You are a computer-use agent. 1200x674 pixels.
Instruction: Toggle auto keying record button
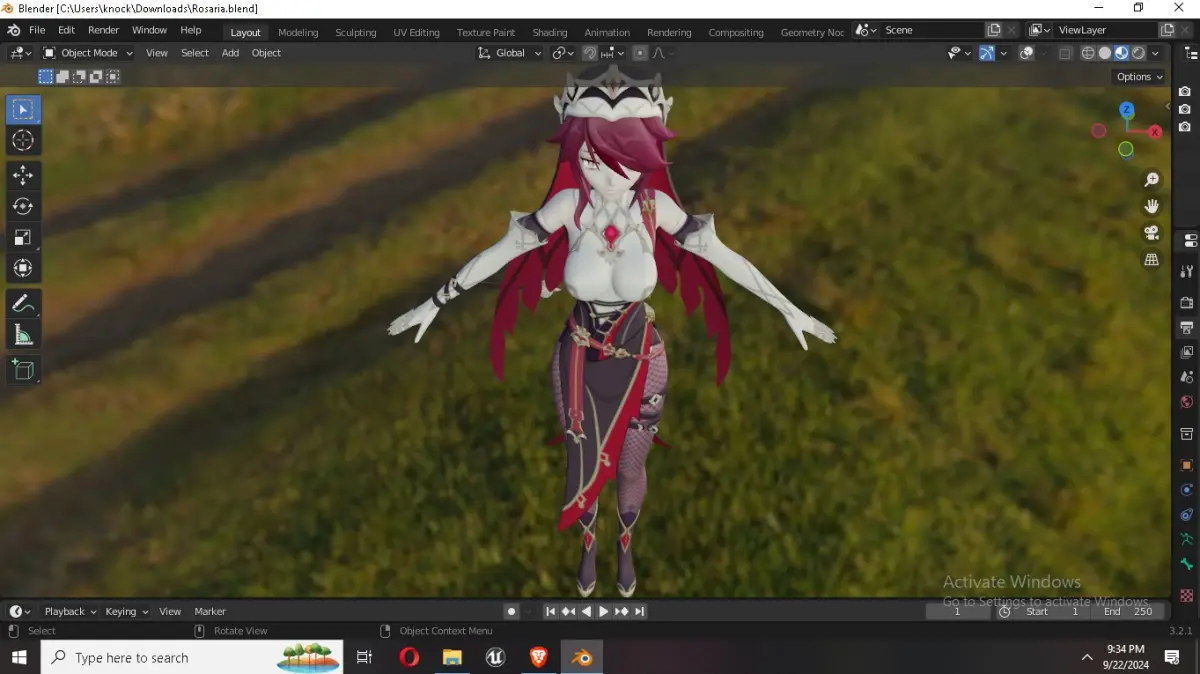(511, 611)
